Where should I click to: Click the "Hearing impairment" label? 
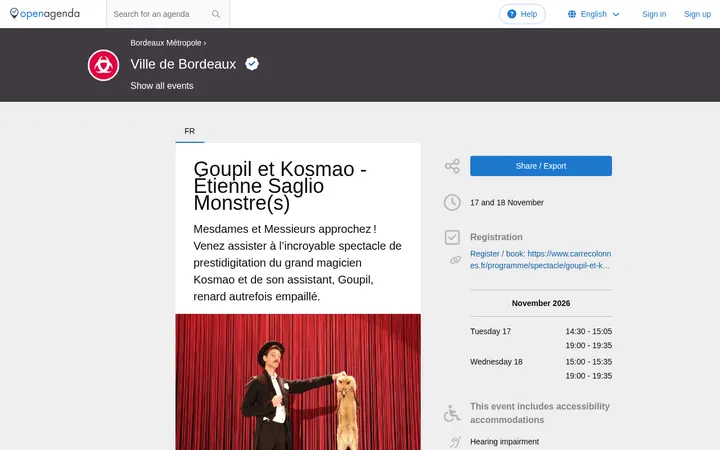tap(504, 442)
